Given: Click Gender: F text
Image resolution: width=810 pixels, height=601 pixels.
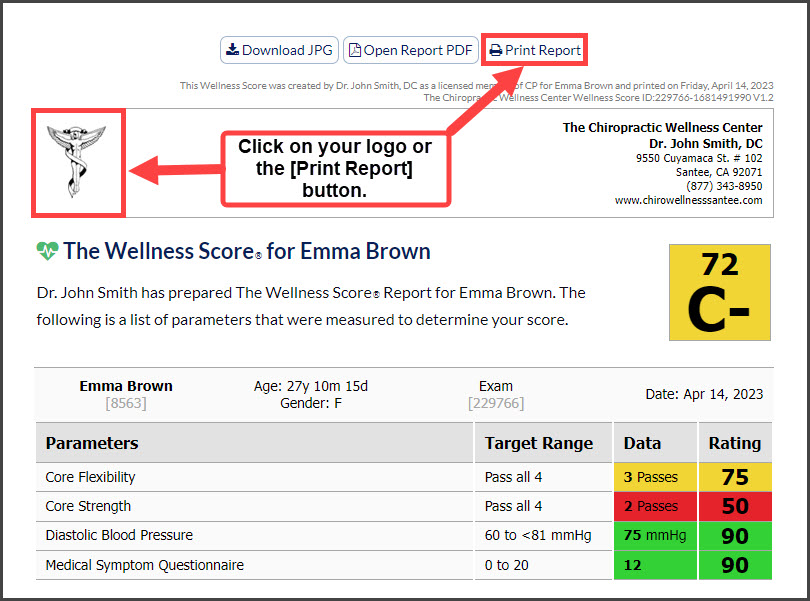Looking at the screenshot, I should tap(310, 403).
